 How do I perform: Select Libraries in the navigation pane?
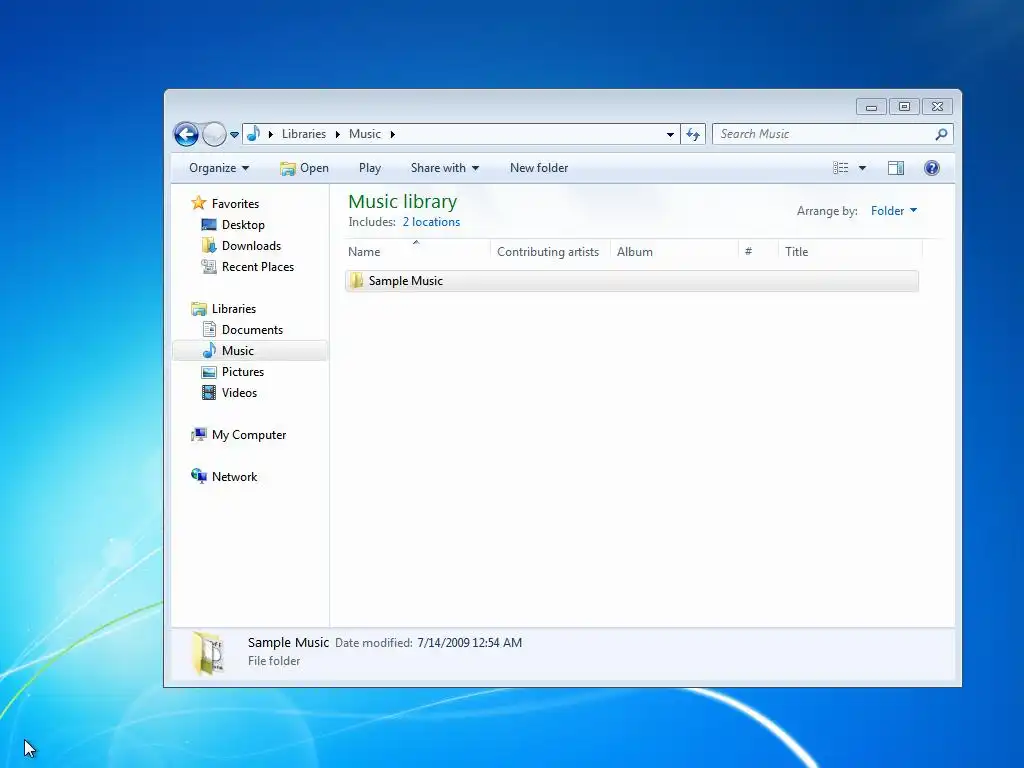pos(234,309)
